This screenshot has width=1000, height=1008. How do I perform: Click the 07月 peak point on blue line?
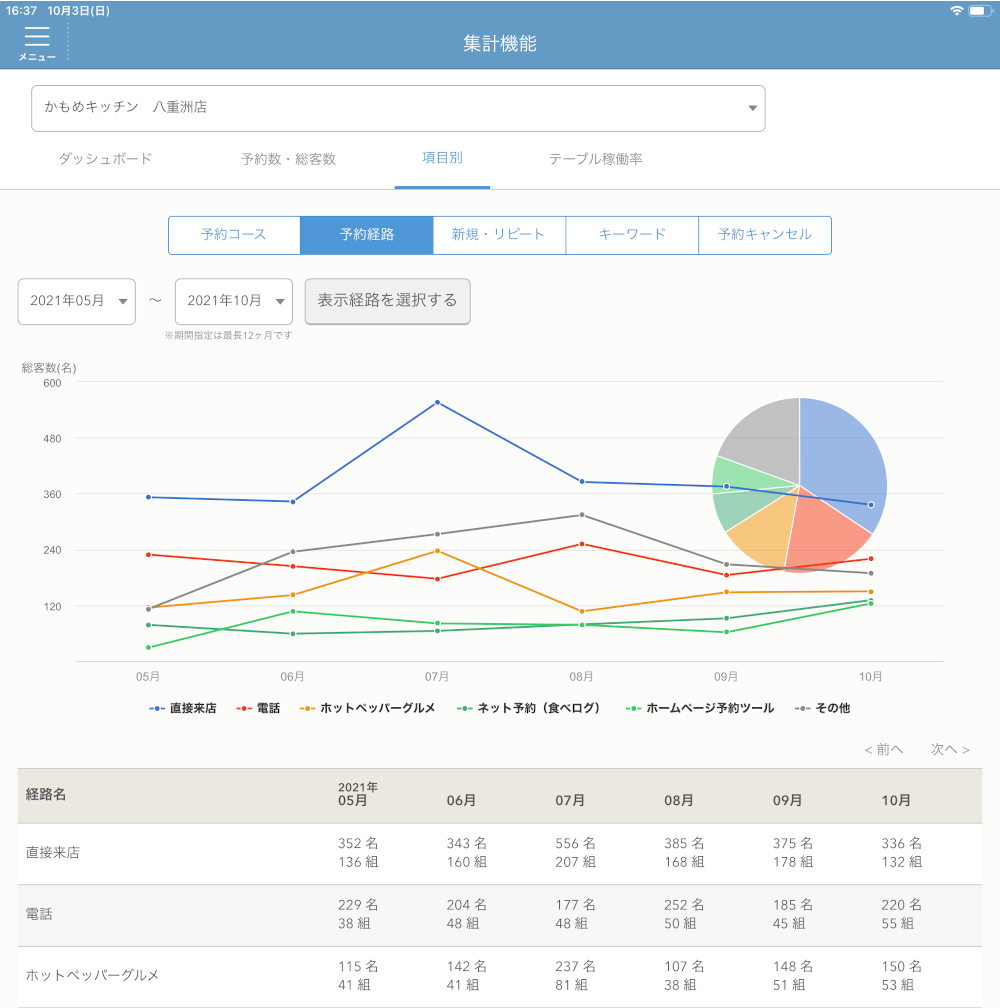point(437,402)
